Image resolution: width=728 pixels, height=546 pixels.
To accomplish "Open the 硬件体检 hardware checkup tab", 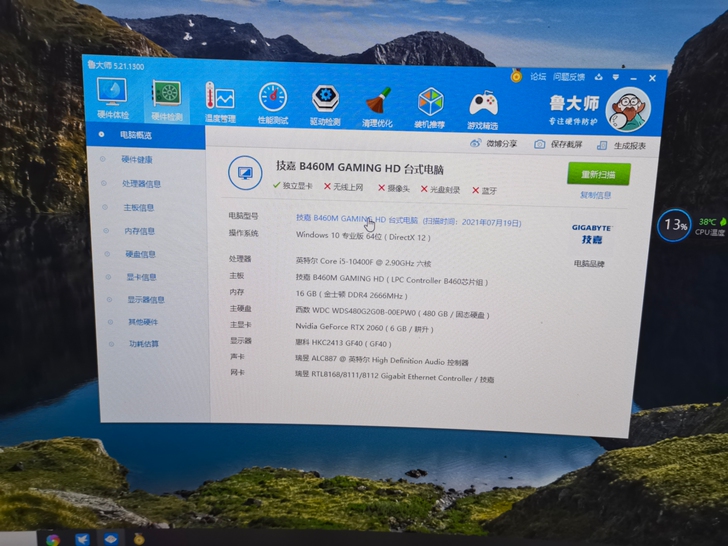I will click(x=112, y=99).
